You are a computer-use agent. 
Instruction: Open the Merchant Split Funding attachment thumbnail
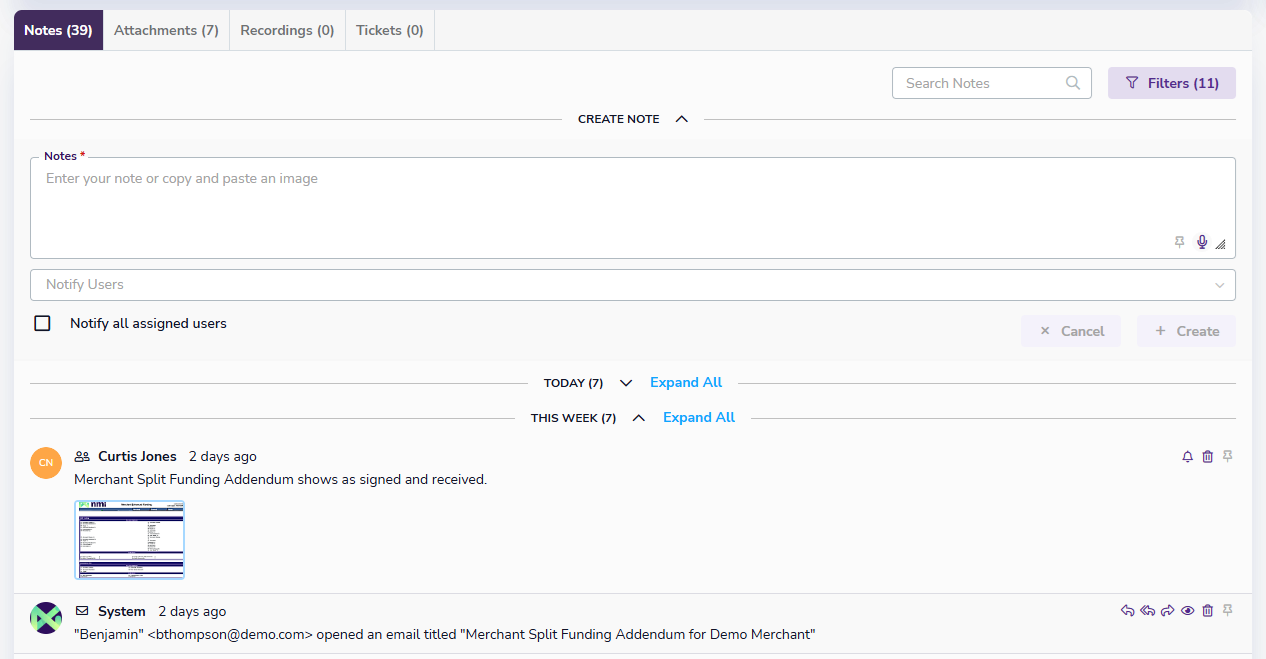(130, 540)
